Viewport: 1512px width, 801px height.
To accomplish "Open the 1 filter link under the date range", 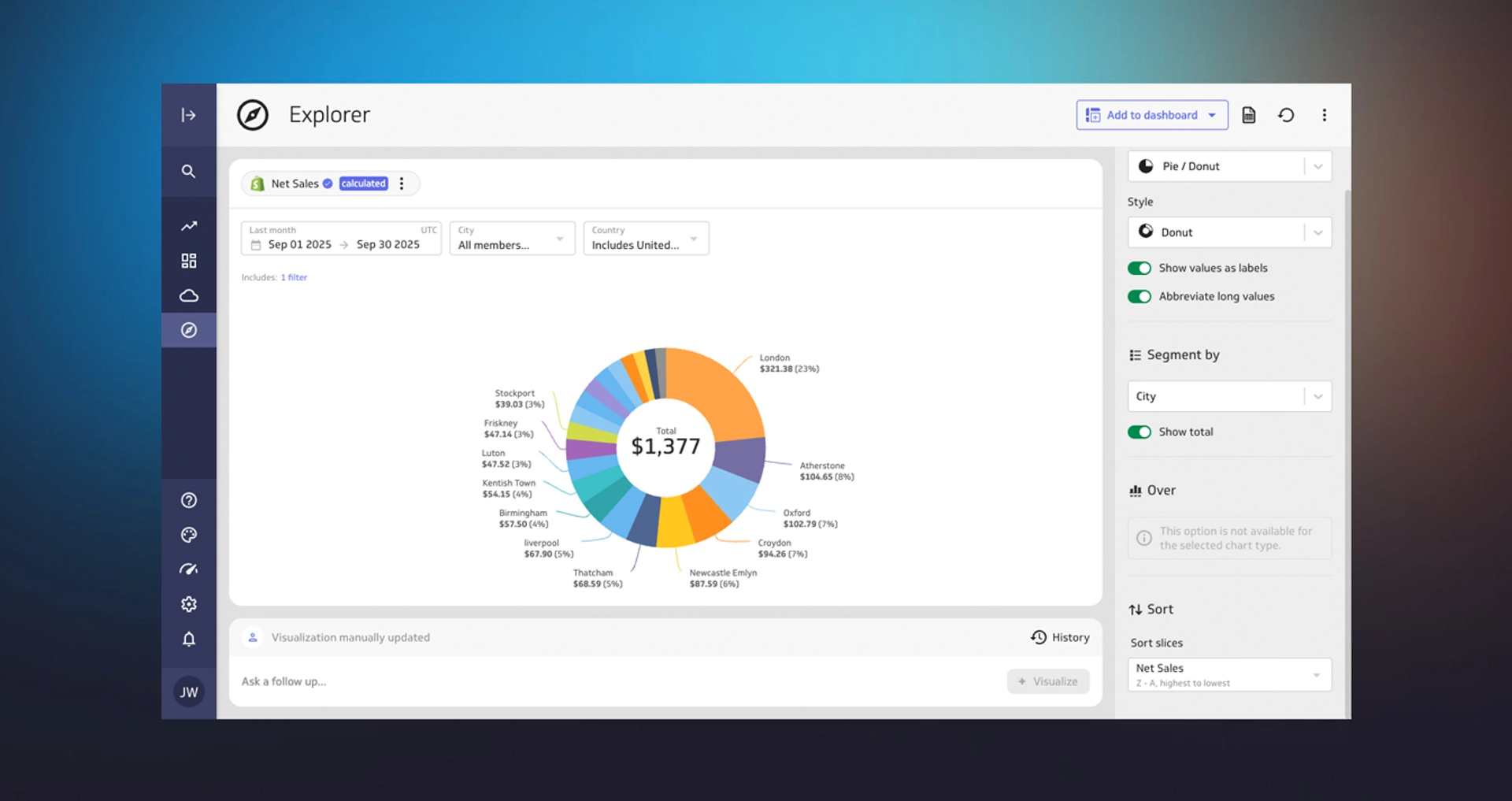I will point(294,276).
